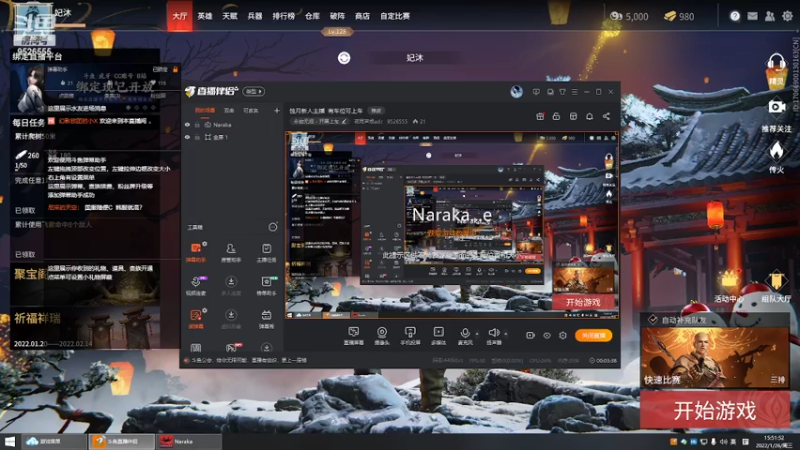The width and height of the screenshot is (800, 450).
Task: Click the large 开始游戏 start game button
Action: 715,411
